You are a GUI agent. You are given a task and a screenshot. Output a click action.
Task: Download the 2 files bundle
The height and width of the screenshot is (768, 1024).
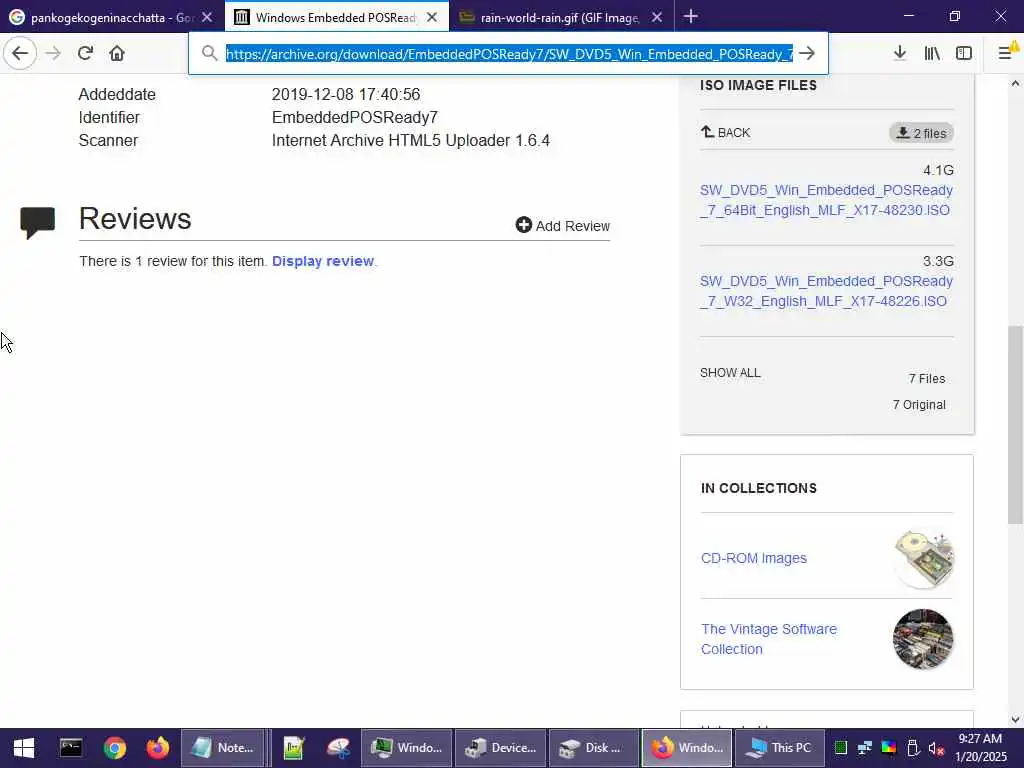click(x=921, y=133)
